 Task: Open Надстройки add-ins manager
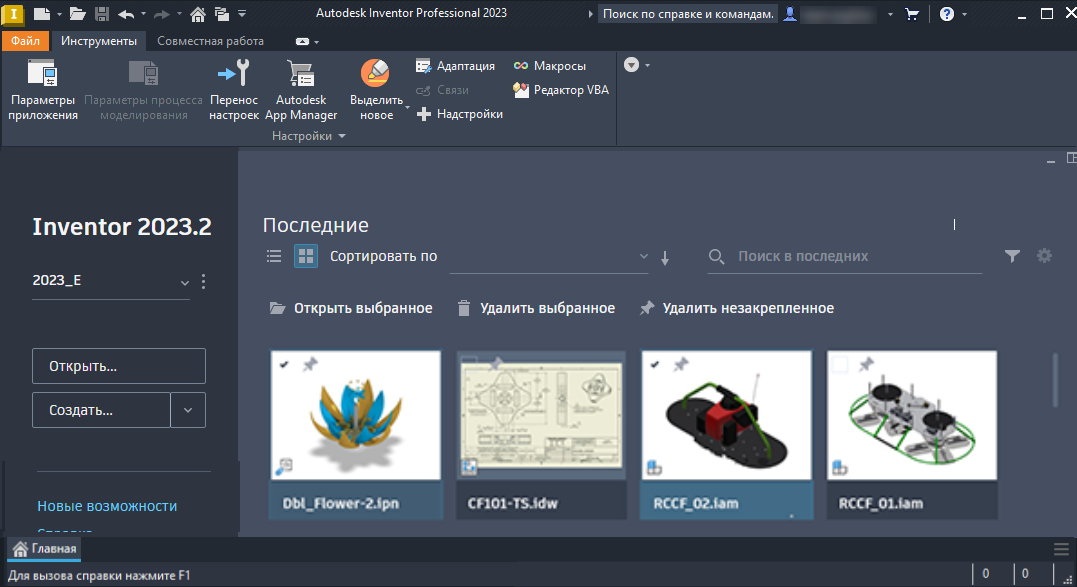point(460,114)
